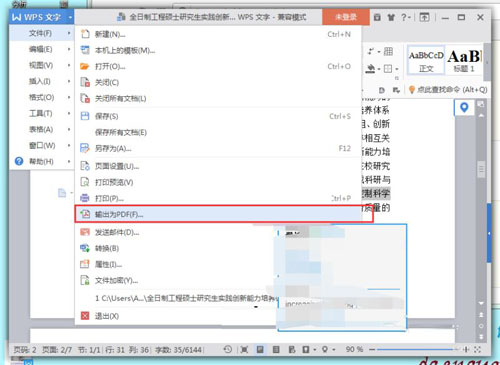Open 另存为(A) save as entry
Viewport: 500px width, 365px height.
click(218, 148)
